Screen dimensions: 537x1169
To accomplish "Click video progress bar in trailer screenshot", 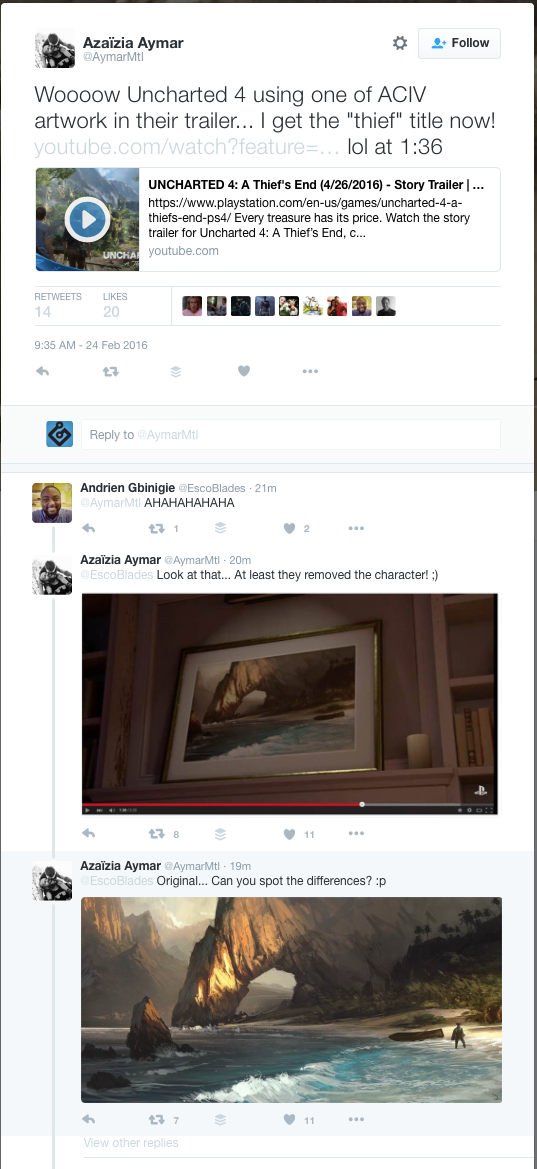I will (289, 804).
